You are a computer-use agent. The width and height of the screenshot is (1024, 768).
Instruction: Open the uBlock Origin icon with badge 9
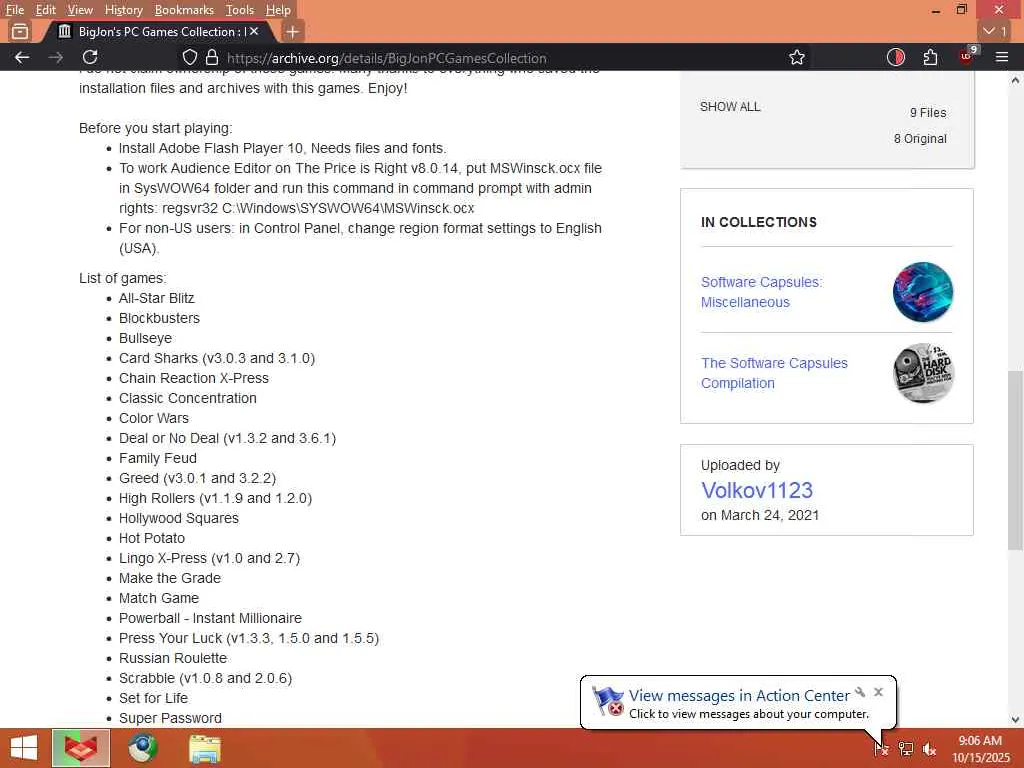(968, 56)
